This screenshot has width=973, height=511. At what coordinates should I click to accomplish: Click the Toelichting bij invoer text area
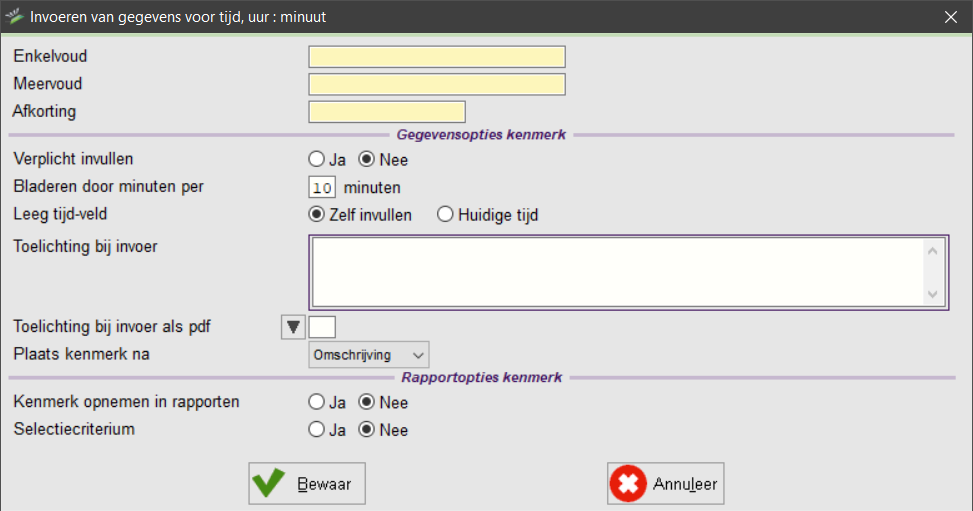coord(615,271)
